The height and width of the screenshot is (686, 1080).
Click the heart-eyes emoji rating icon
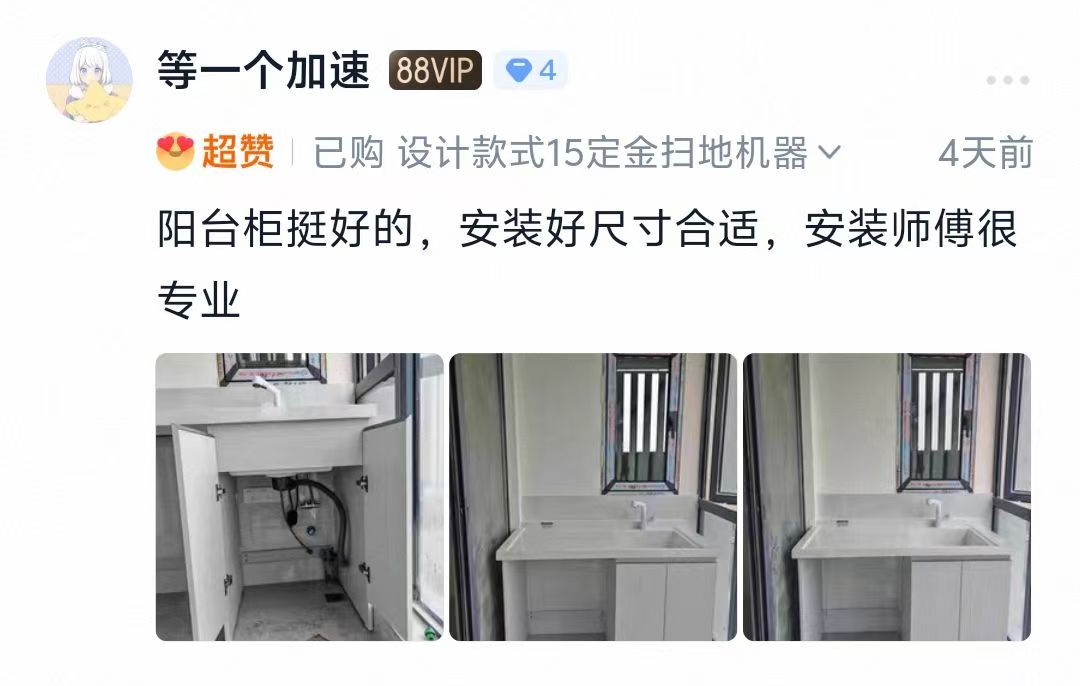(175, 152)
